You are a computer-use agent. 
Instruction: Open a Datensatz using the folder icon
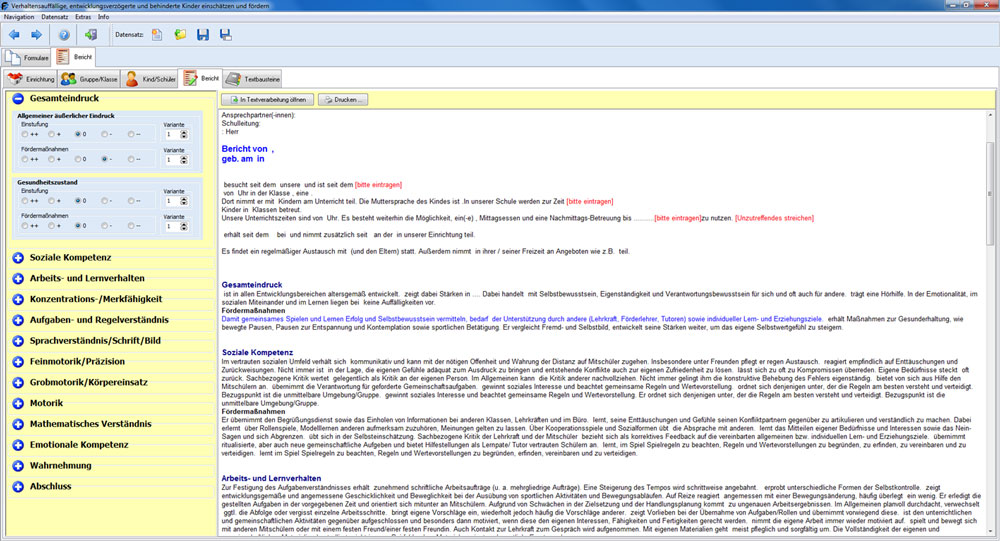pyautogui.click(x=180, y=34)
